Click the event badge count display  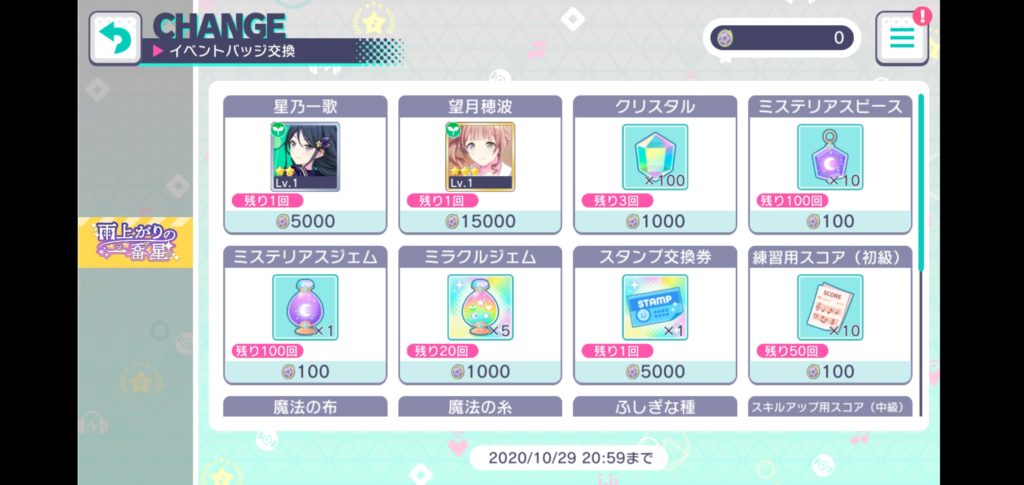click(x=782, y=38)
